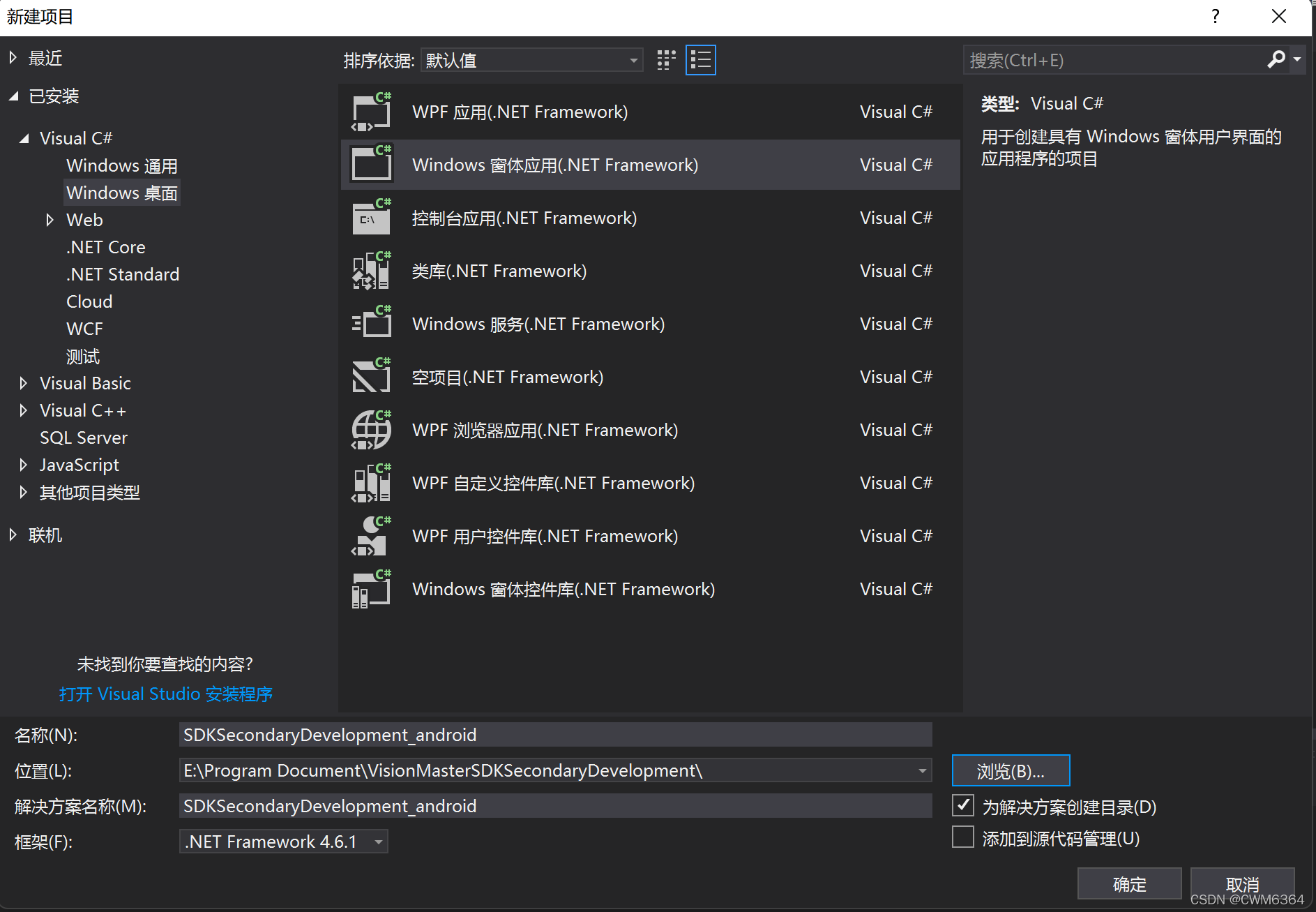Select 空项目(.NET Framework) template text

[x=508, y=377]
